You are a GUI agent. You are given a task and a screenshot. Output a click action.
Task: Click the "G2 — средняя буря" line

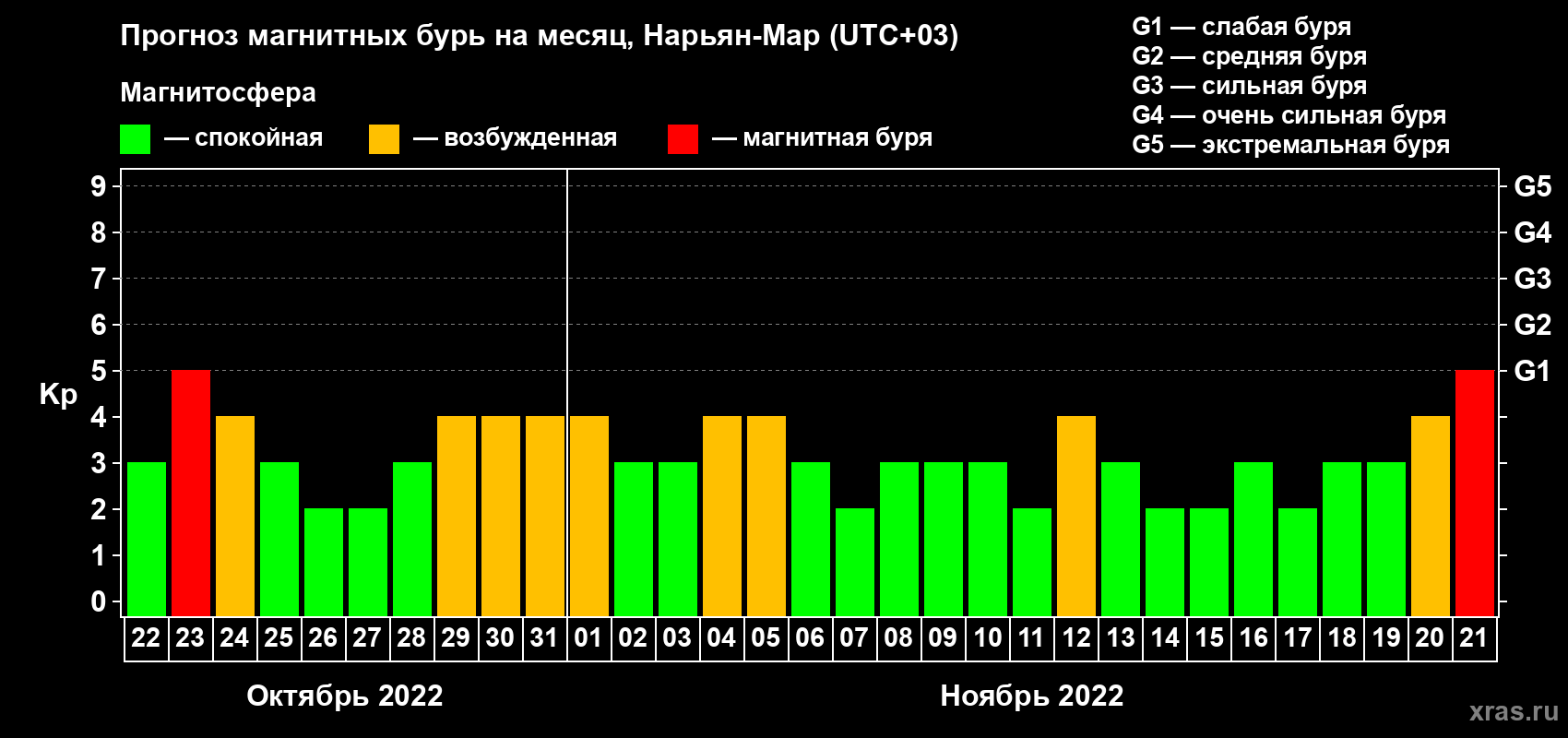(x=1250, y=56)
